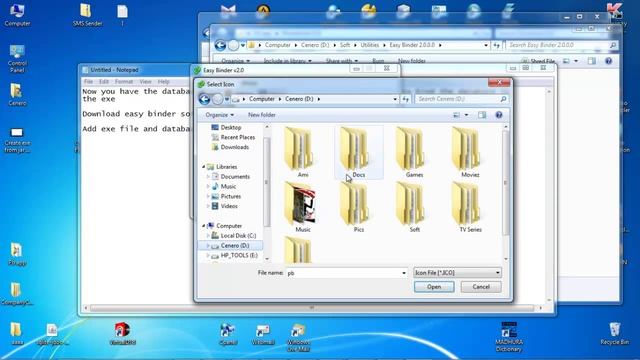
Task: Open view options dropdown arrow in dialog
Action: (x=467, y=115)
